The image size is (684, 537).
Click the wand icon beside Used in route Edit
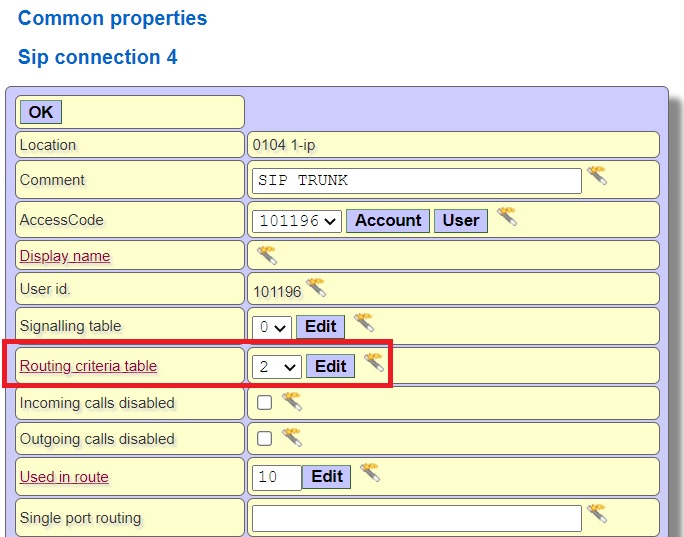click(x=370, y=473)
